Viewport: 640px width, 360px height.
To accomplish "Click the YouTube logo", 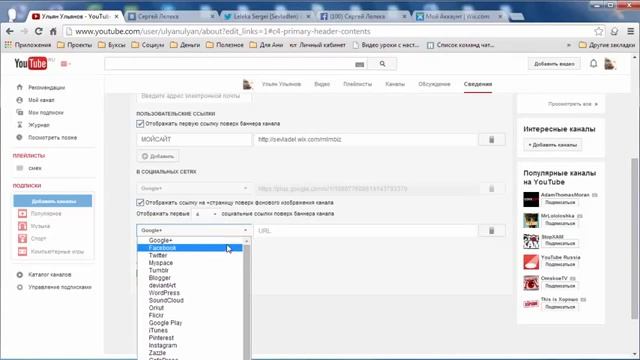I will [x=31, y=64].
